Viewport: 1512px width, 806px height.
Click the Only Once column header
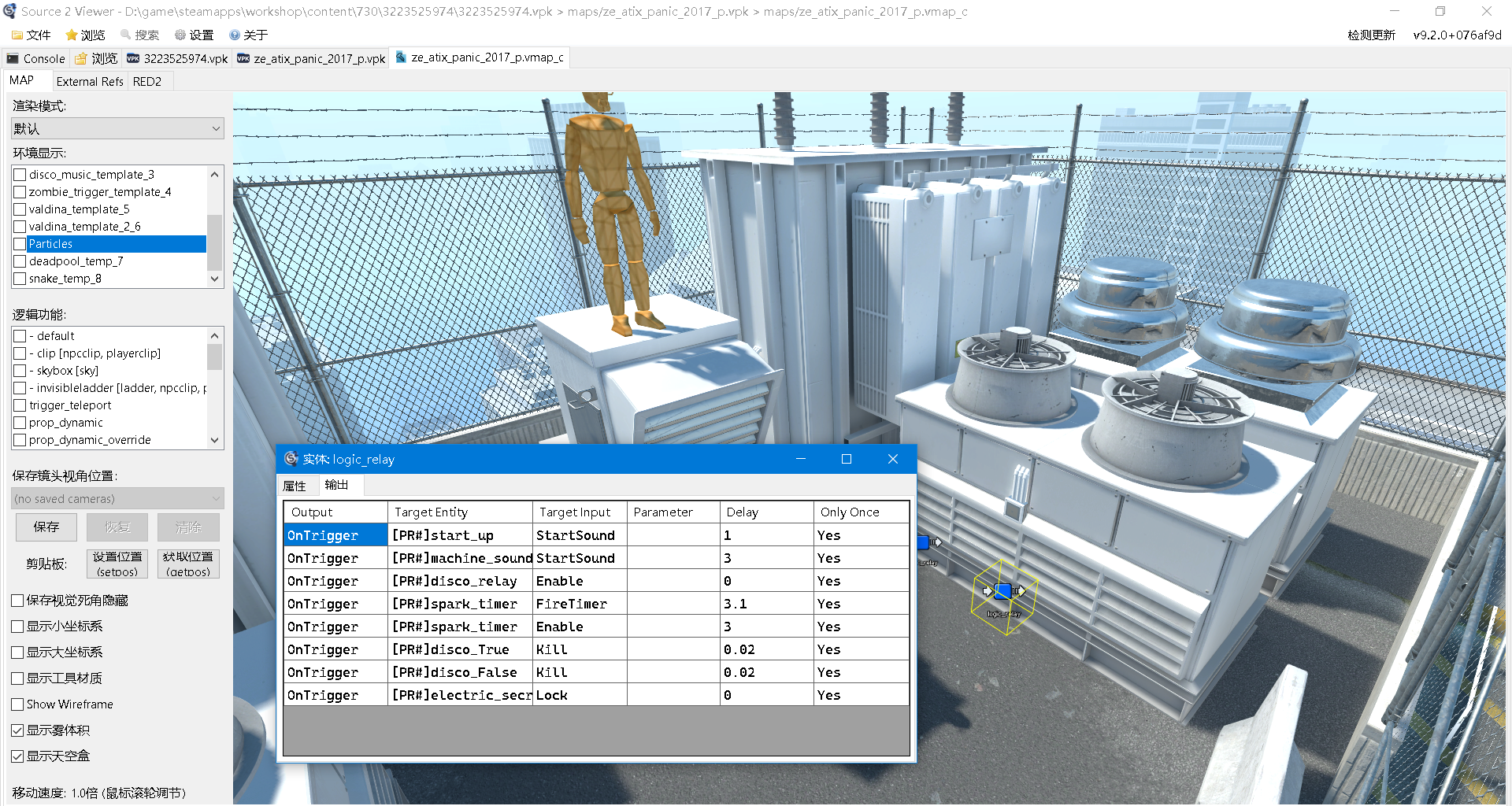(x=862, y=512)
